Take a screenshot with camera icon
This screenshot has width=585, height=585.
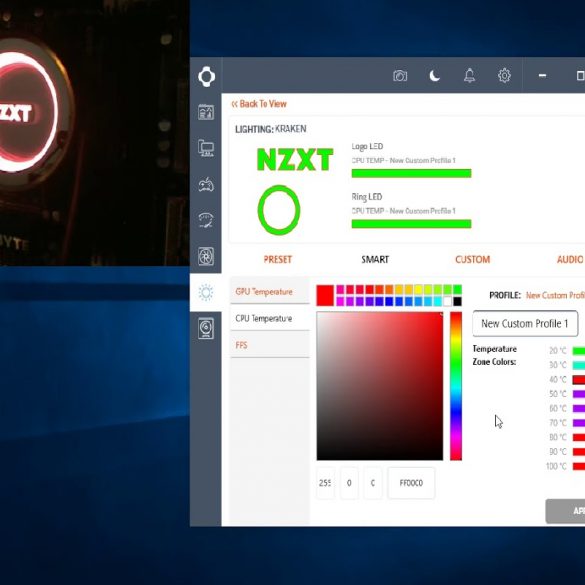(x=400, y=76)
